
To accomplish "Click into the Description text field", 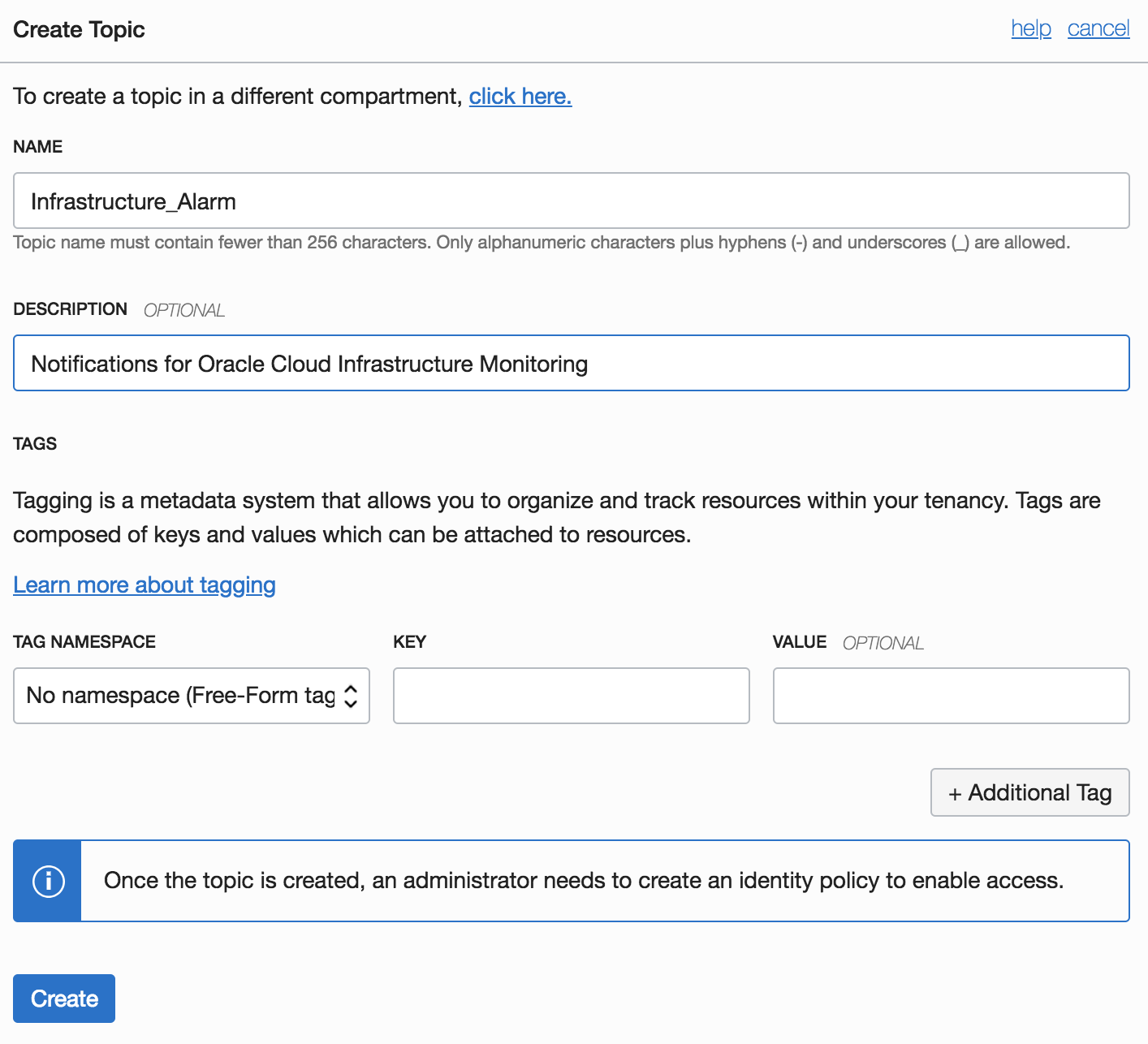I will [x=571, y=363].
